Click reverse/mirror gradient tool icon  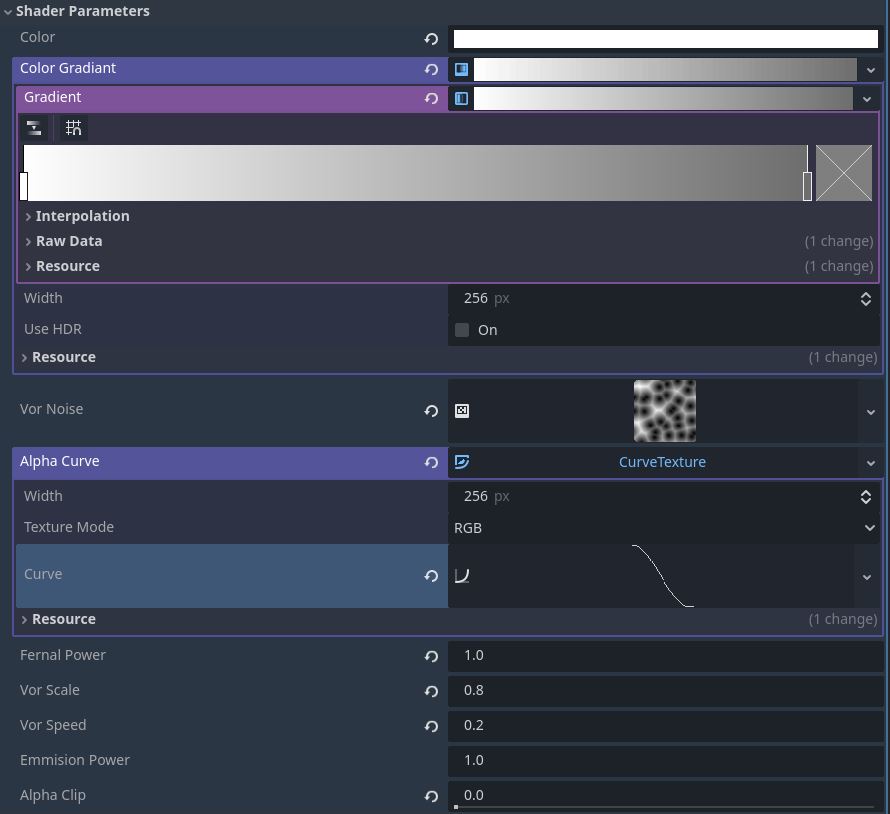[x=34, y=128]
